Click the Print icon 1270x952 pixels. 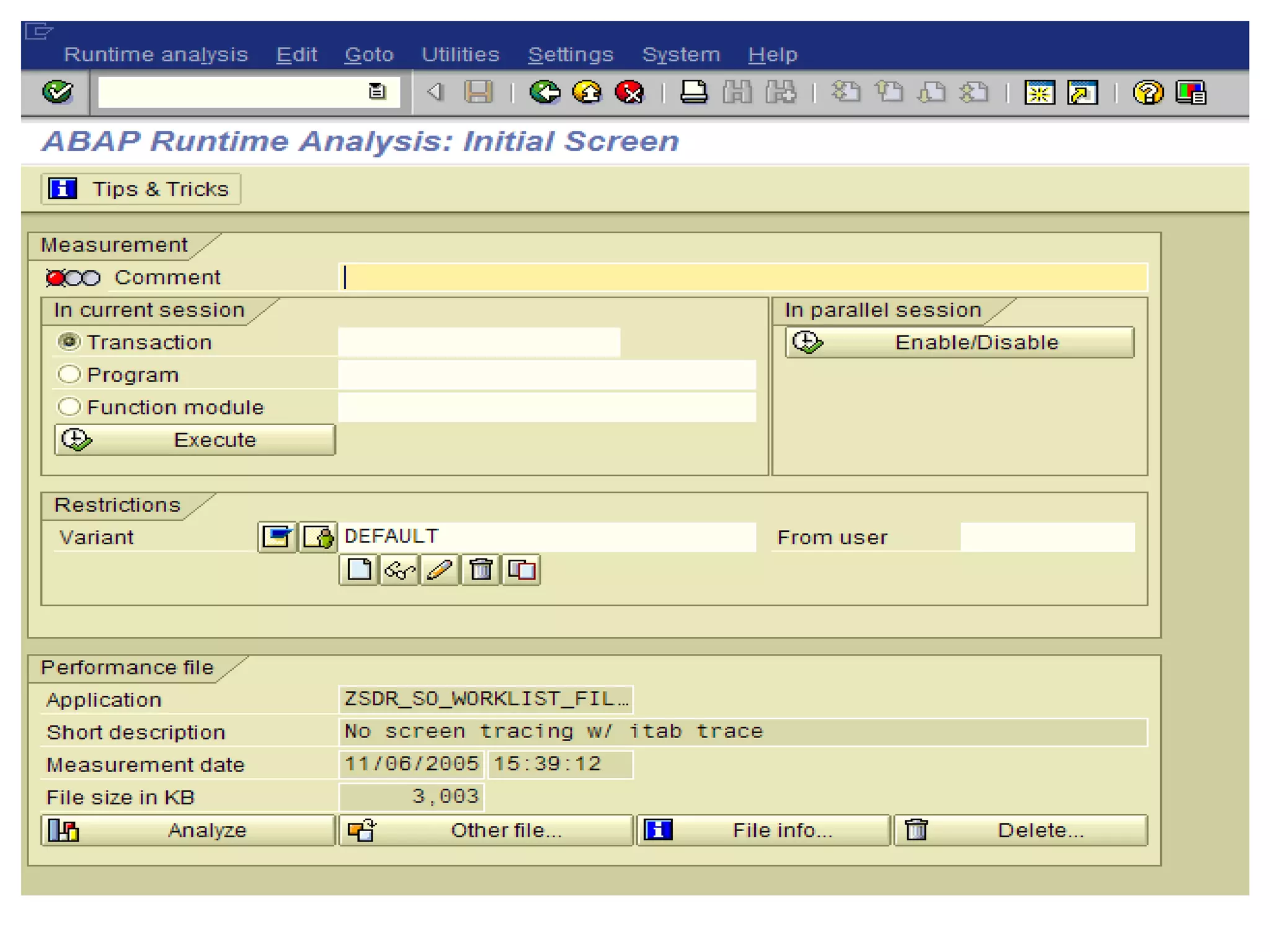click(693, 92)
